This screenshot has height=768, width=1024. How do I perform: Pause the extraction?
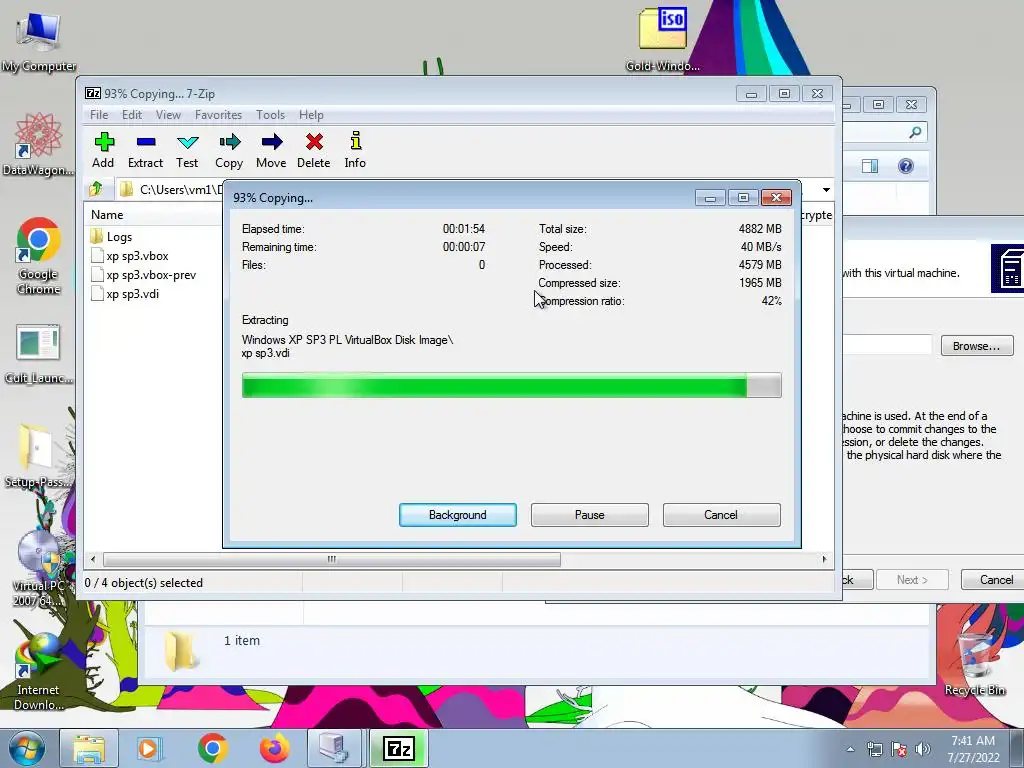tap(590, 515)
